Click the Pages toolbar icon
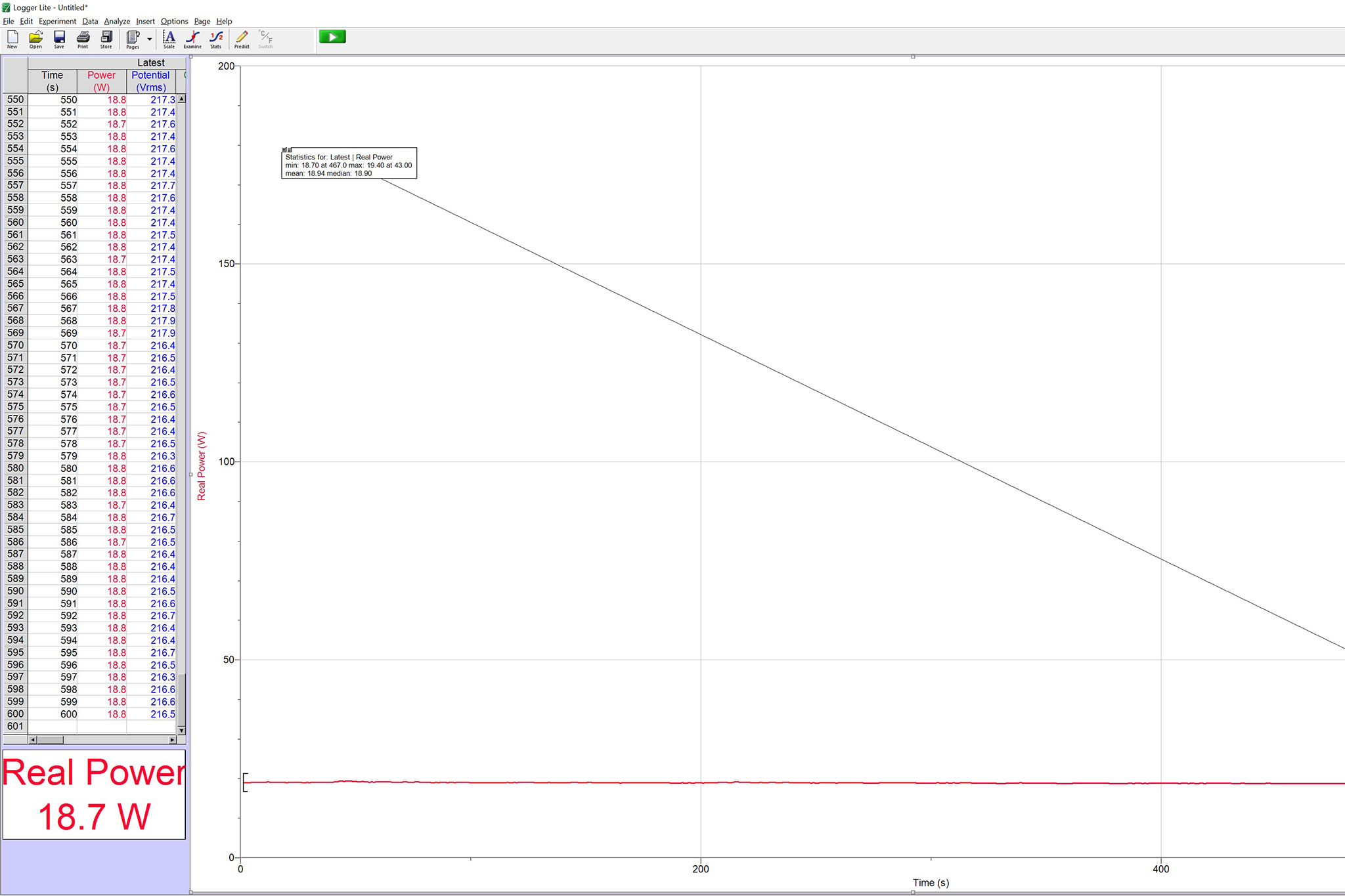 [x=133, y=39]
